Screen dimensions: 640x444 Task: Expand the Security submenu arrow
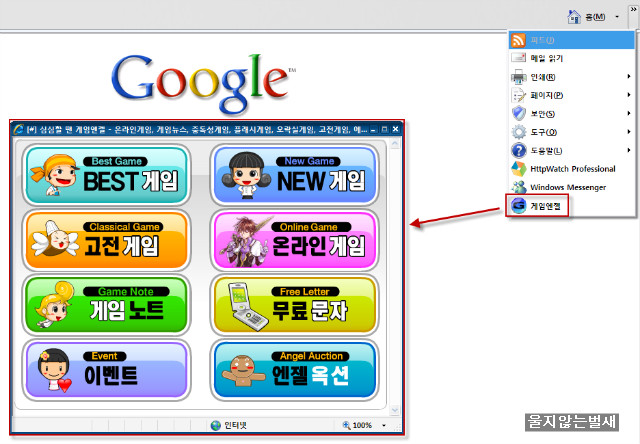[629, 113]
